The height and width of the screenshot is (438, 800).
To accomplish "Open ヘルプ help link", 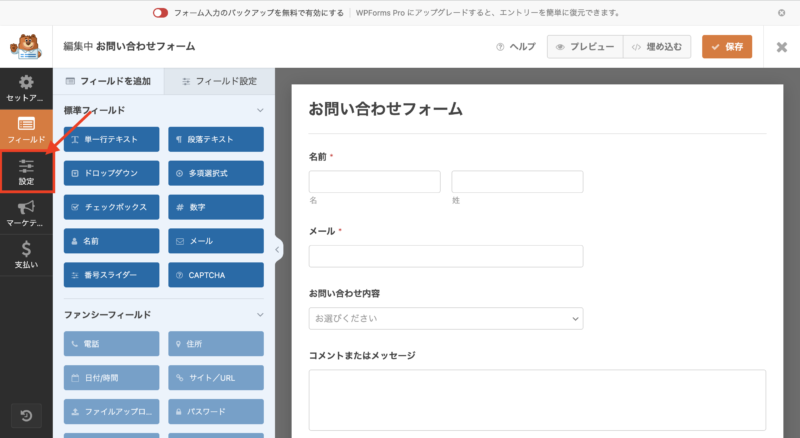I will [516, 47].
